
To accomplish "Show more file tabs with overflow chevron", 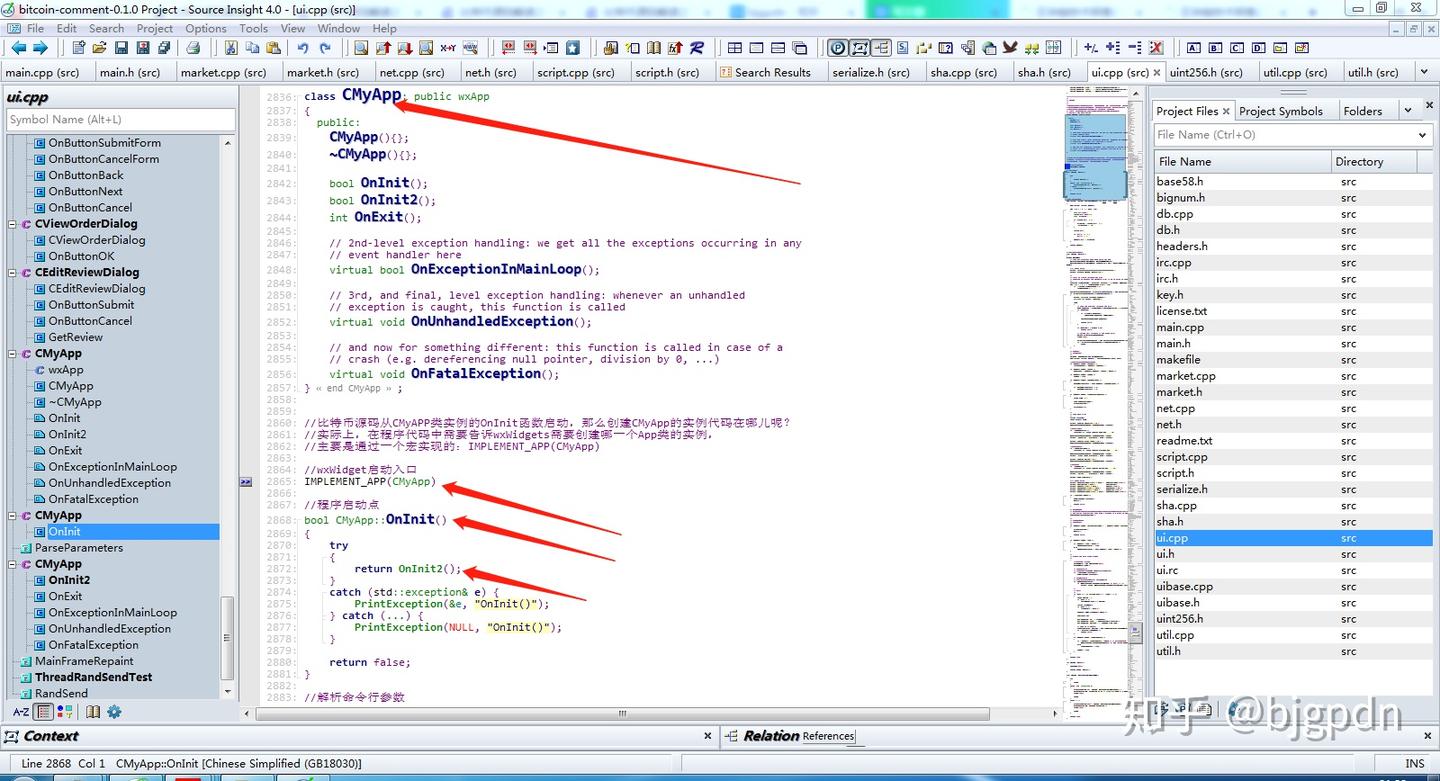I will (1424, 72).
